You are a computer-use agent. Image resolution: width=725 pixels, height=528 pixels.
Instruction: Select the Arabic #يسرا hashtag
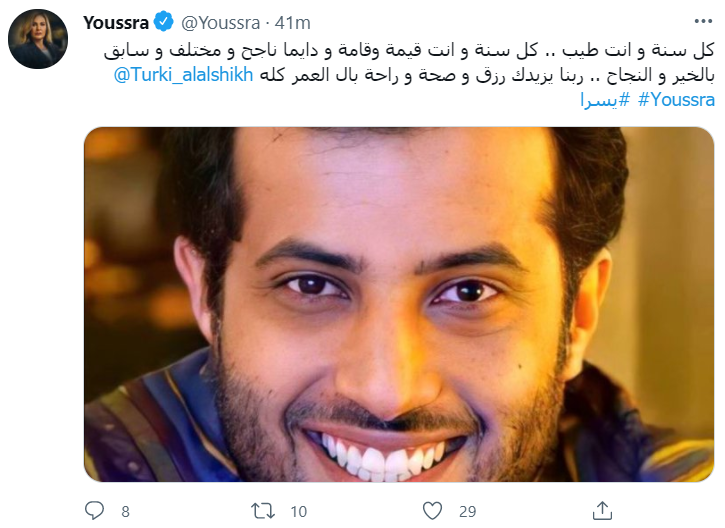pos(605,100)
